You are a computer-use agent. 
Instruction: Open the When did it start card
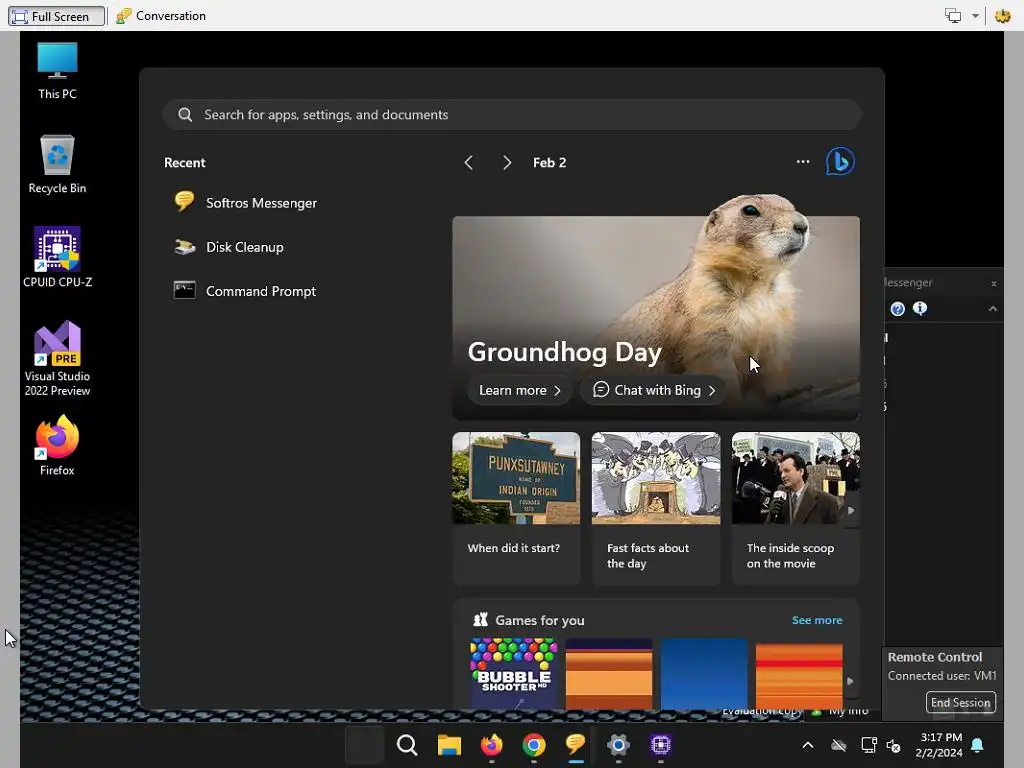pyautogui.click(x=516, y=507)
